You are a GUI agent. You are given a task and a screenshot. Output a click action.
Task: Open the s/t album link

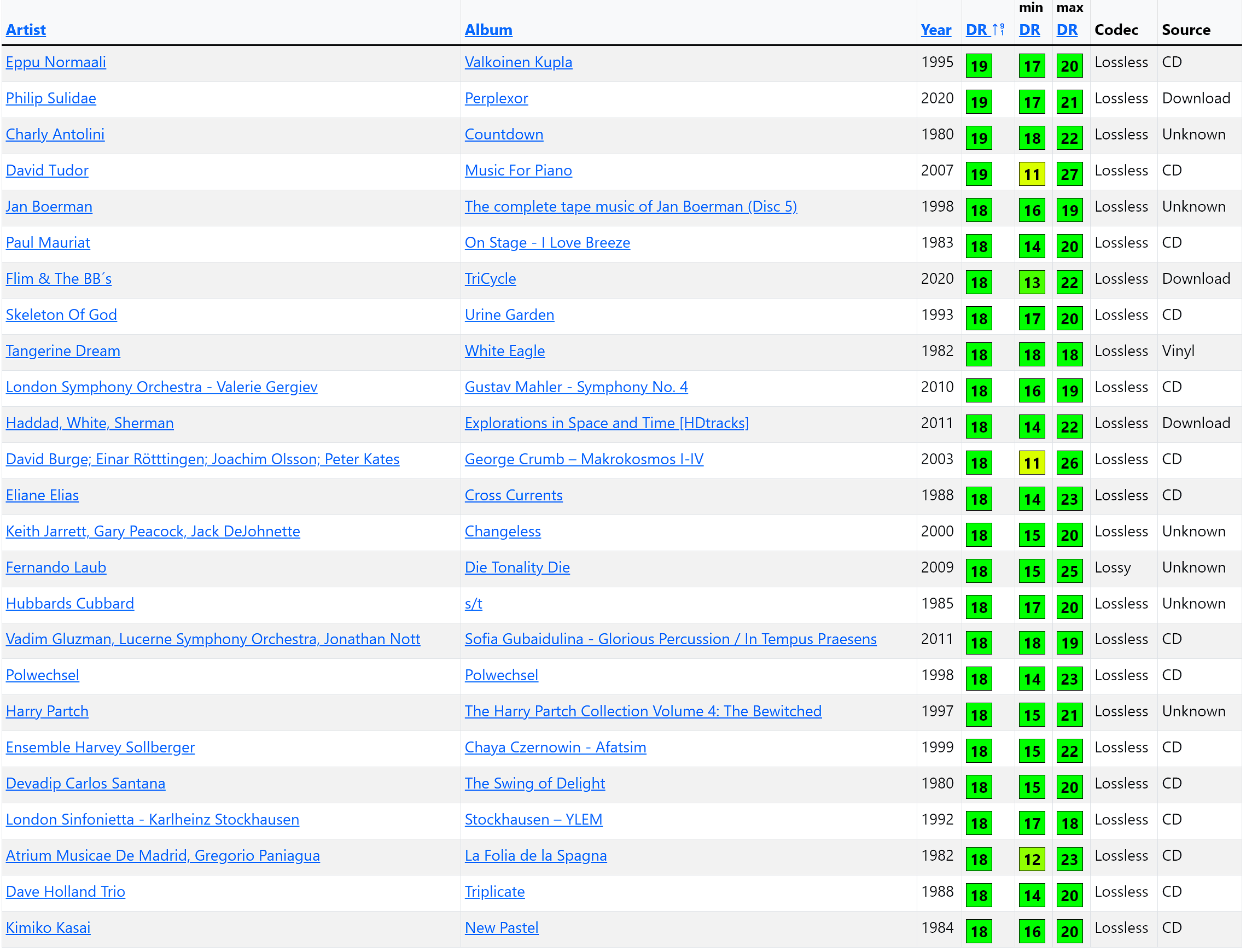coord(473,604)
